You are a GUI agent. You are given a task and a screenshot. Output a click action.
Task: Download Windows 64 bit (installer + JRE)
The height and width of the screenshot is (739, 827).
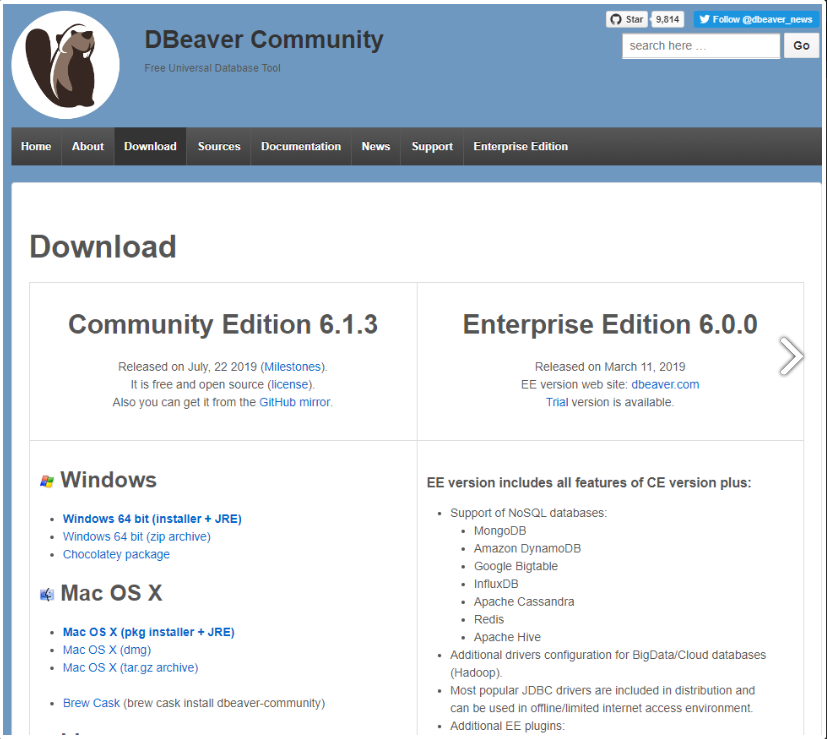[152, 519]
